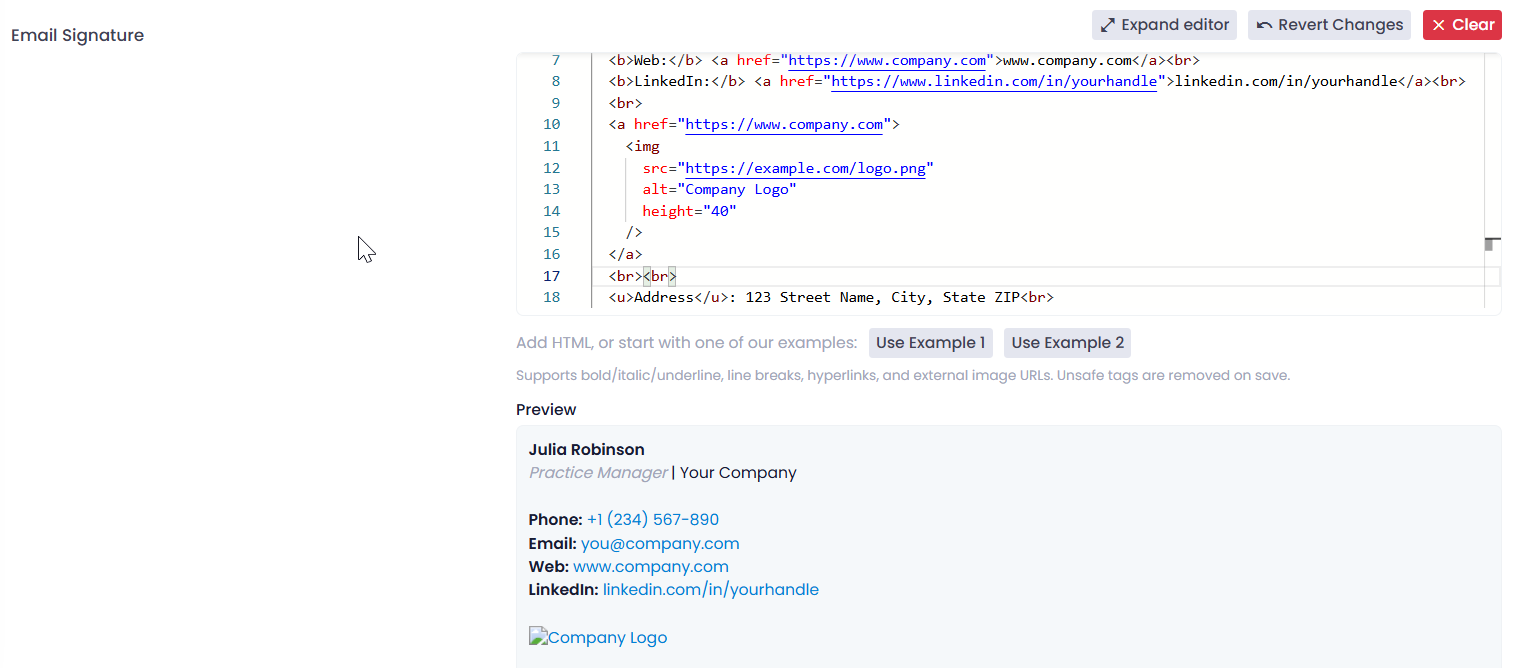Click the X icon on Clear button
The width and height of the screenshot is (1534, 668).
(x=1439, y=25)
